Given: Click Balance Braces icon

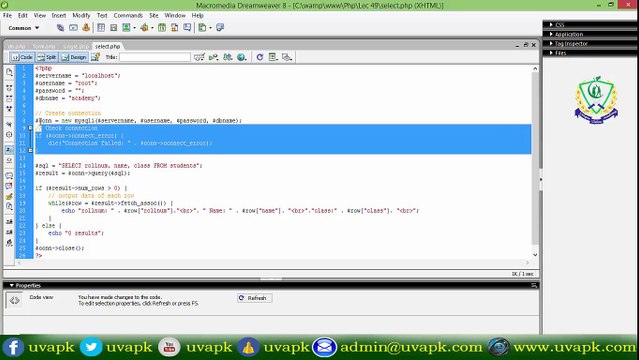Looking at the screenshot, I should point(9,135).
